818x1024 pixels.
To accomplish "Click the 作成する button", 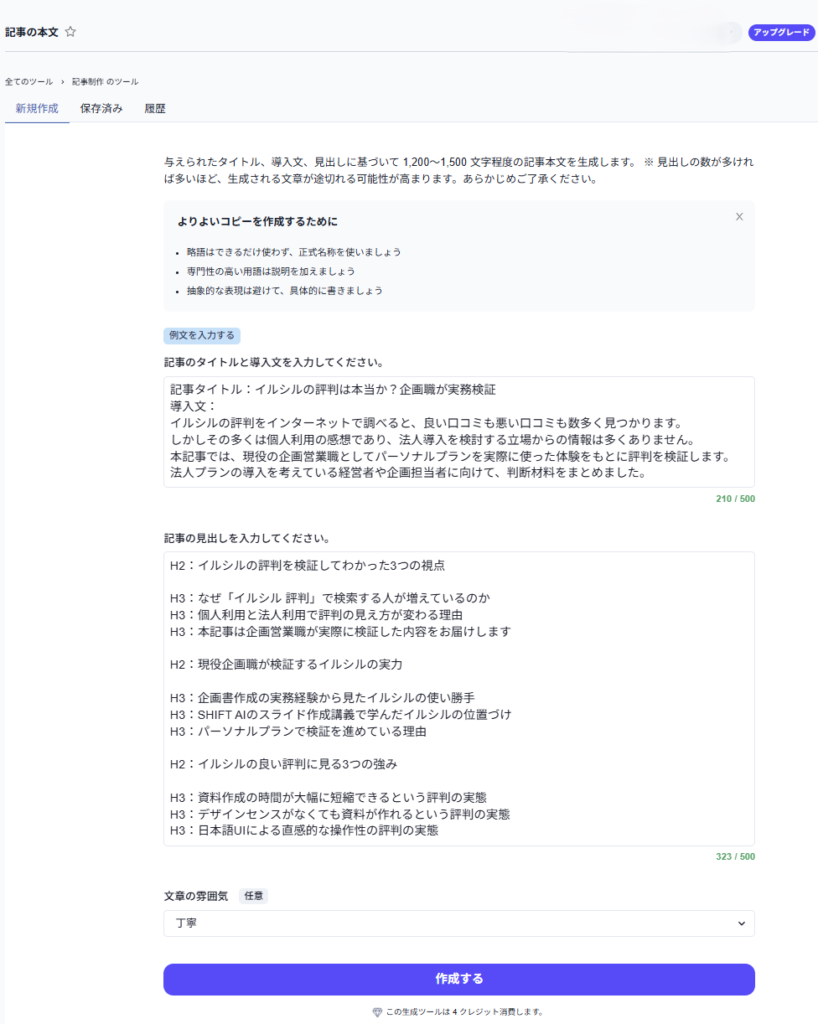I will (459, 979).
